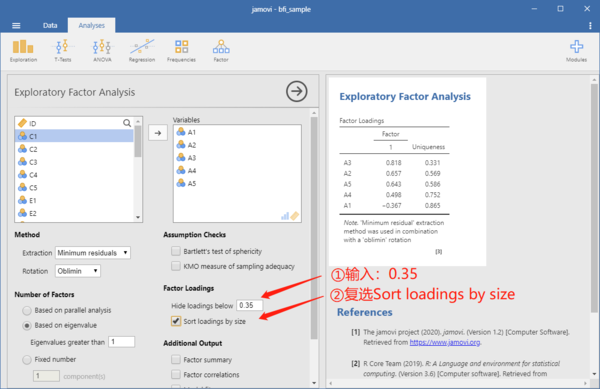The image size is (600, 389).
Task: Enable KMO measure of sampling adequacy
Action: (176, 266)
